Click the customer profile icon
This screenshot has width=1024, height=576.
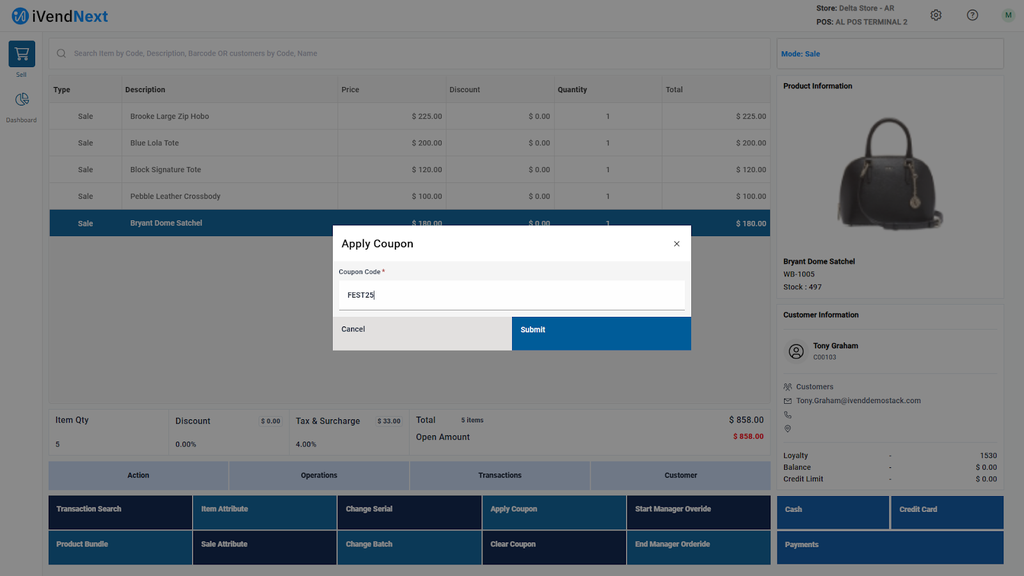(x=796, y=351)
